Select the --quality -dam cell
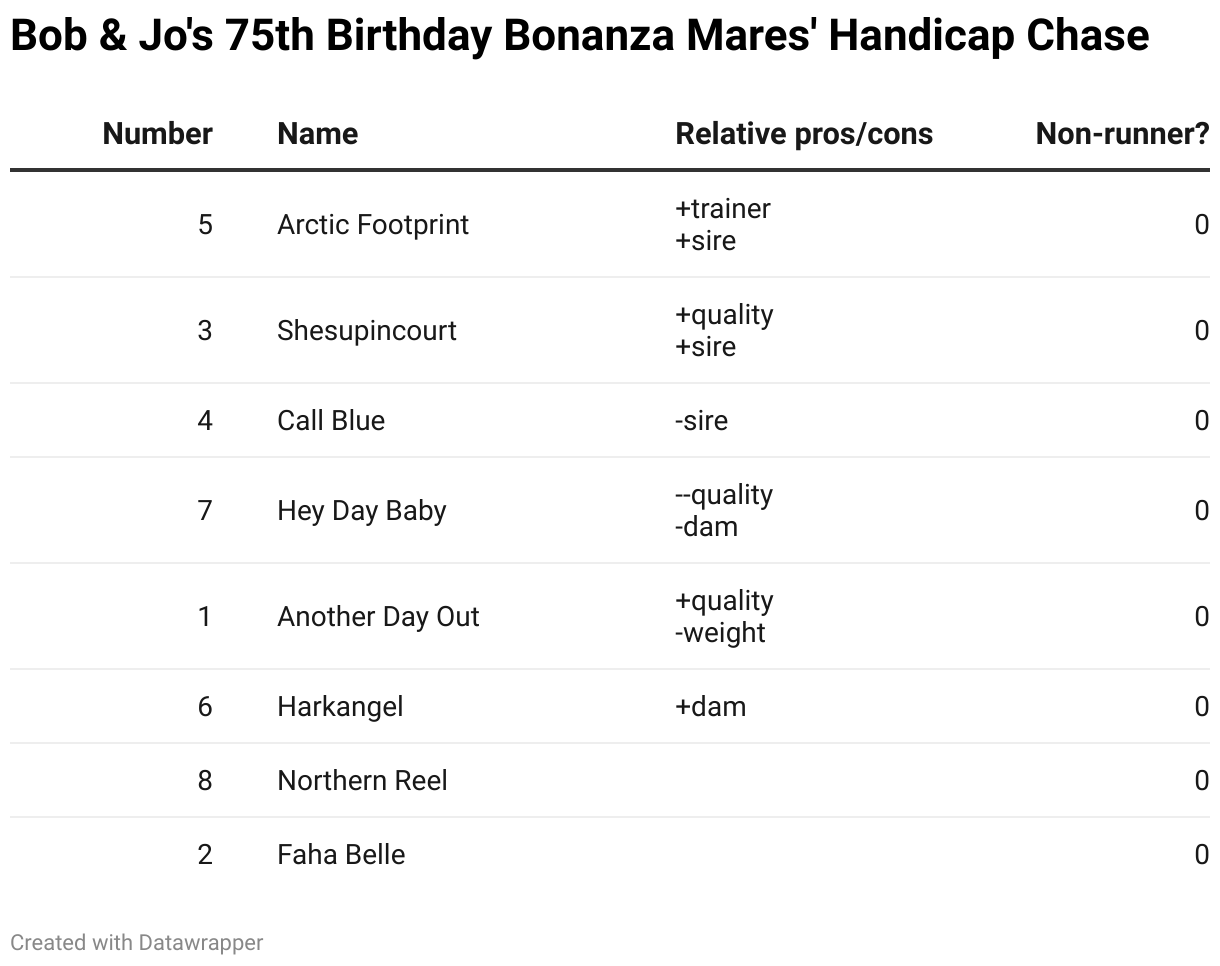1220x966 pixels. pyautogui.click(x=724, y=511)
